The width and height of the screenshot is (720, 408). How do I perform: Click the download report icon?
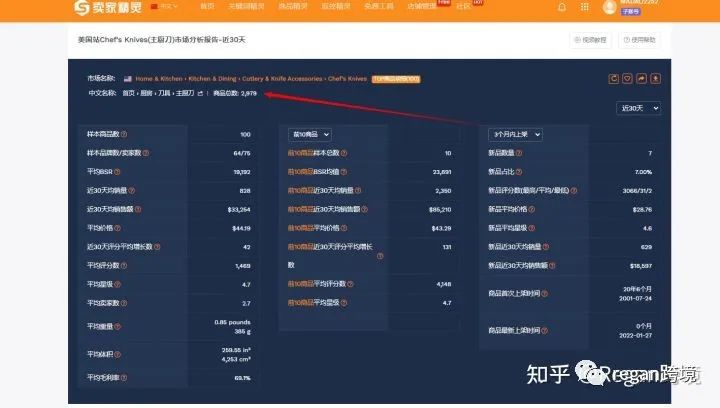point(655,79)
